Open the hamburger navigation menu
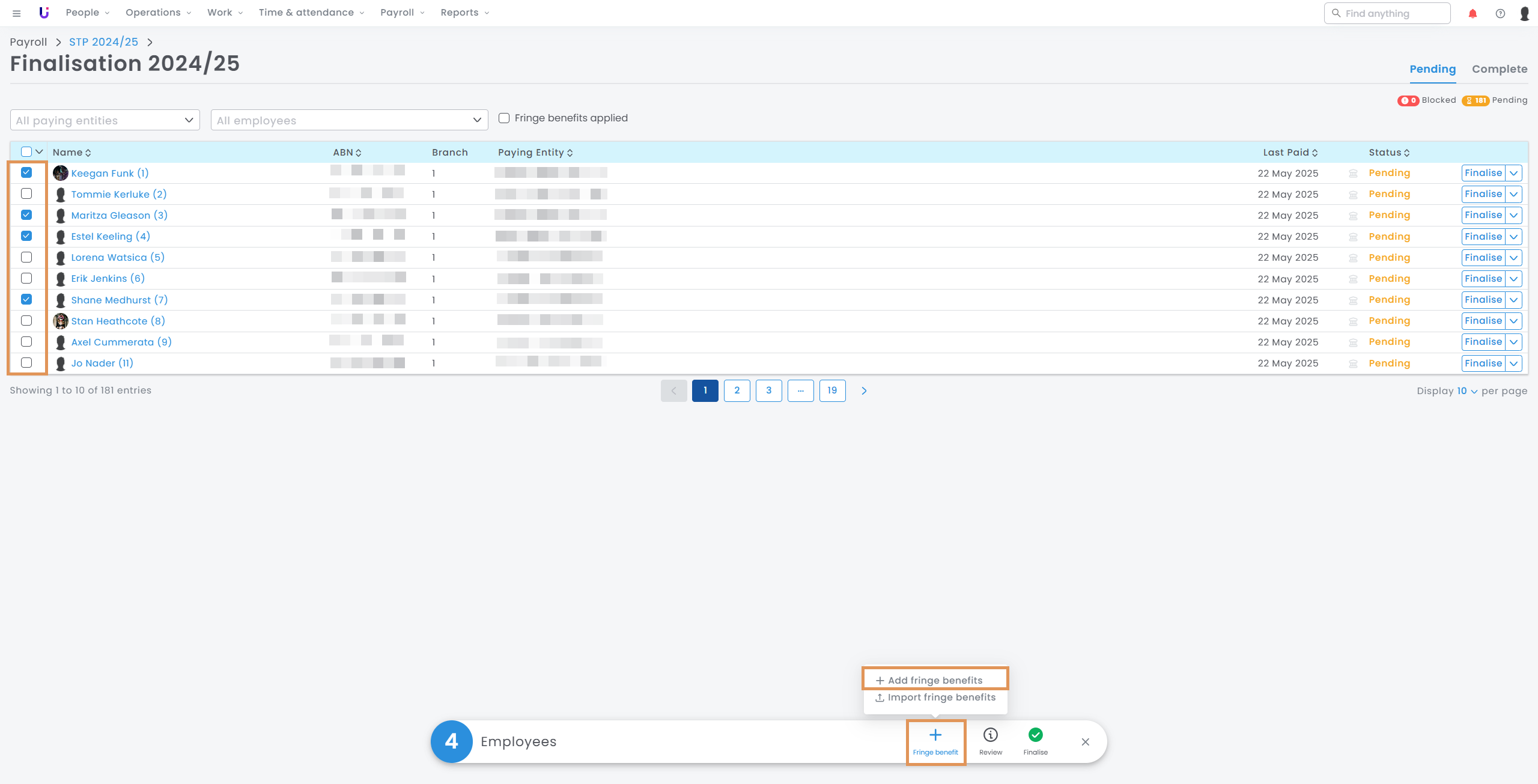Viewport: 1538px width, 784px height. 16,13
